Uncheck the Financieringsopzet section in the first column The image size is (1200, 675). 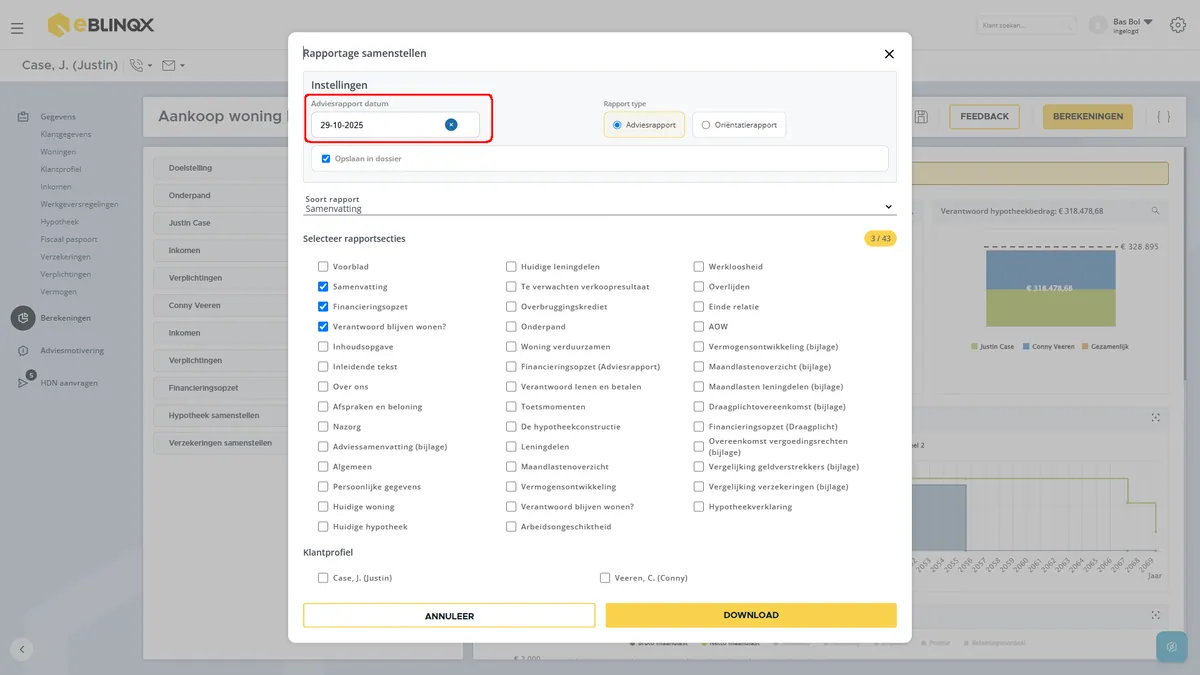(x=323, y=307)
